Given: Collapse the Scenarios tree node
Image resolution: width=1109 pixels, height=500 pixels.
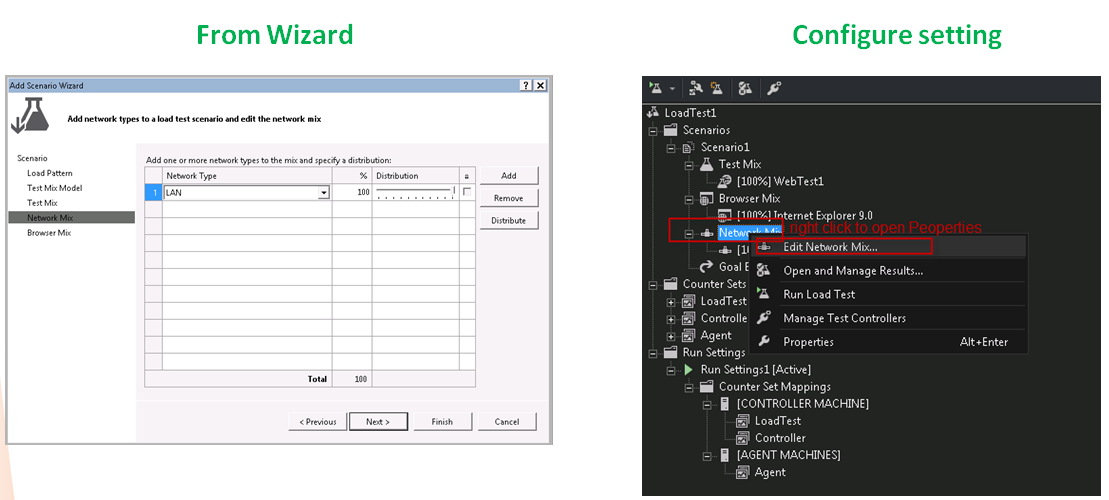Looking at the screenshot, I should pyautogui.click(x=654, y=130).
